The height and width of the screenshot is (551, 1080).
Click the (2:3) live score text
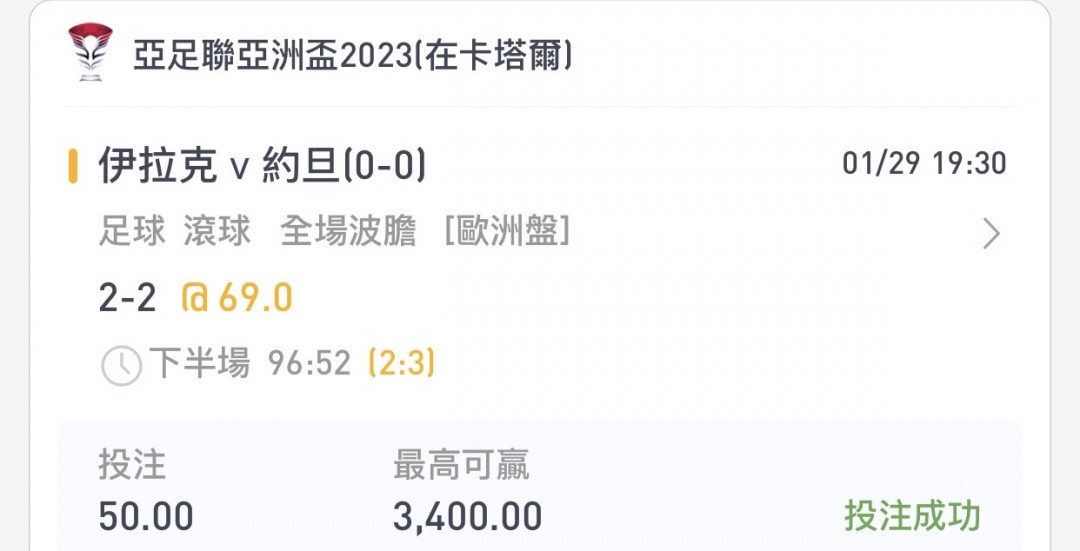402,363
